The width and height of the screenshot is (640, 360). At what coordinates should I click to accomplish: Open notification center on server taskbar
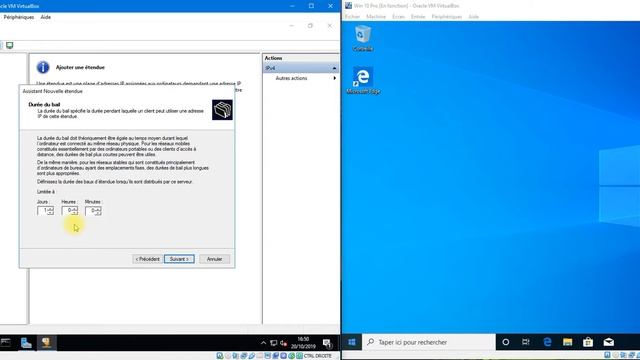point(327,343)
